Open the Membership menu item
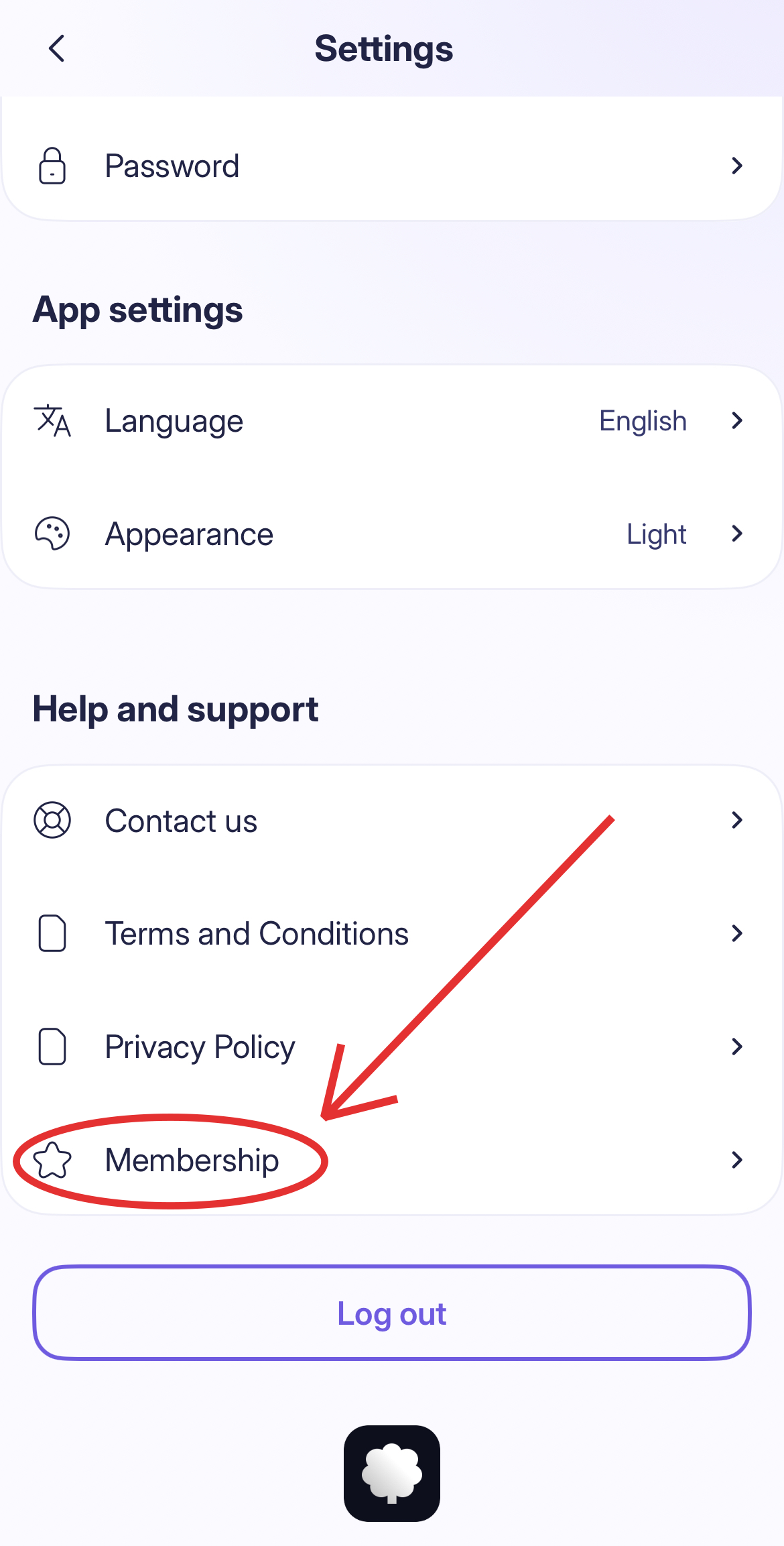This screenshot has height=1546, width=784. click(192, 1161)
